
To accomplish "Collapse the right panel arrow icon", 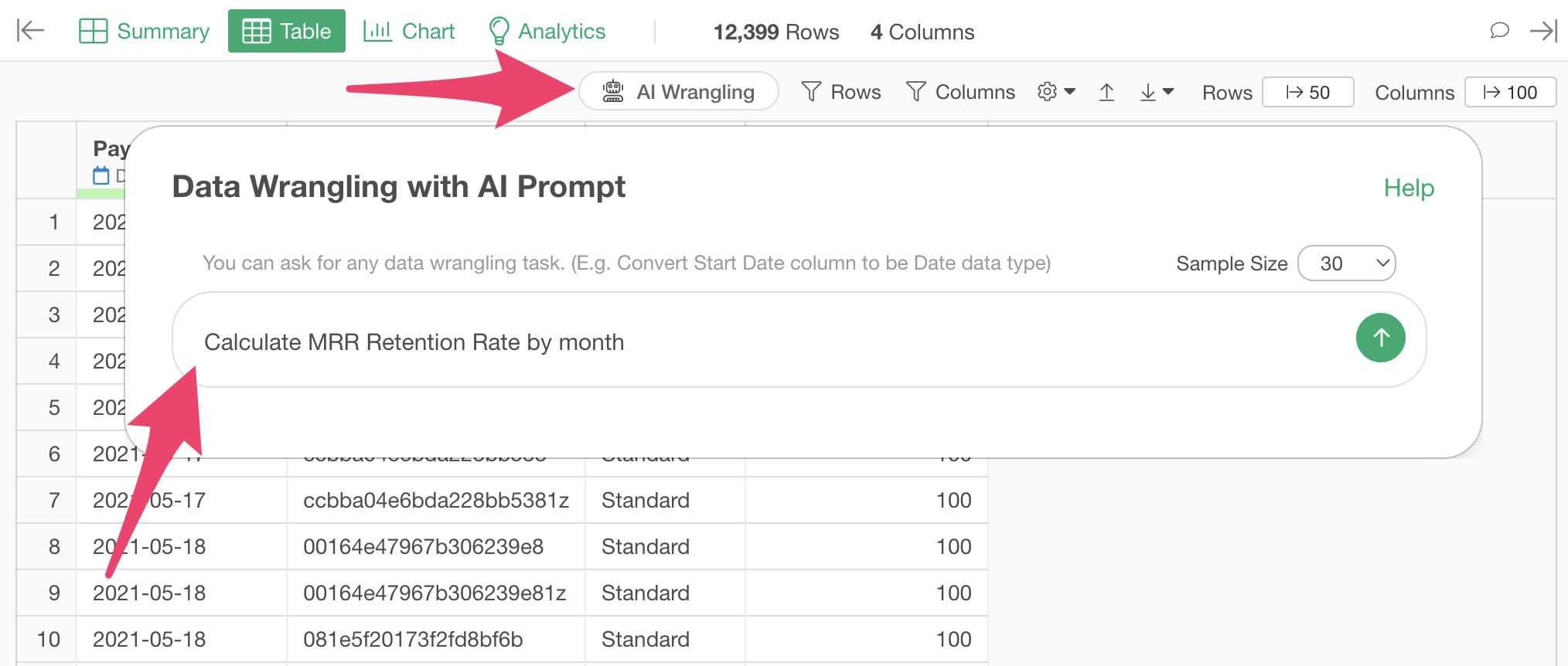I will (1543, 31).
